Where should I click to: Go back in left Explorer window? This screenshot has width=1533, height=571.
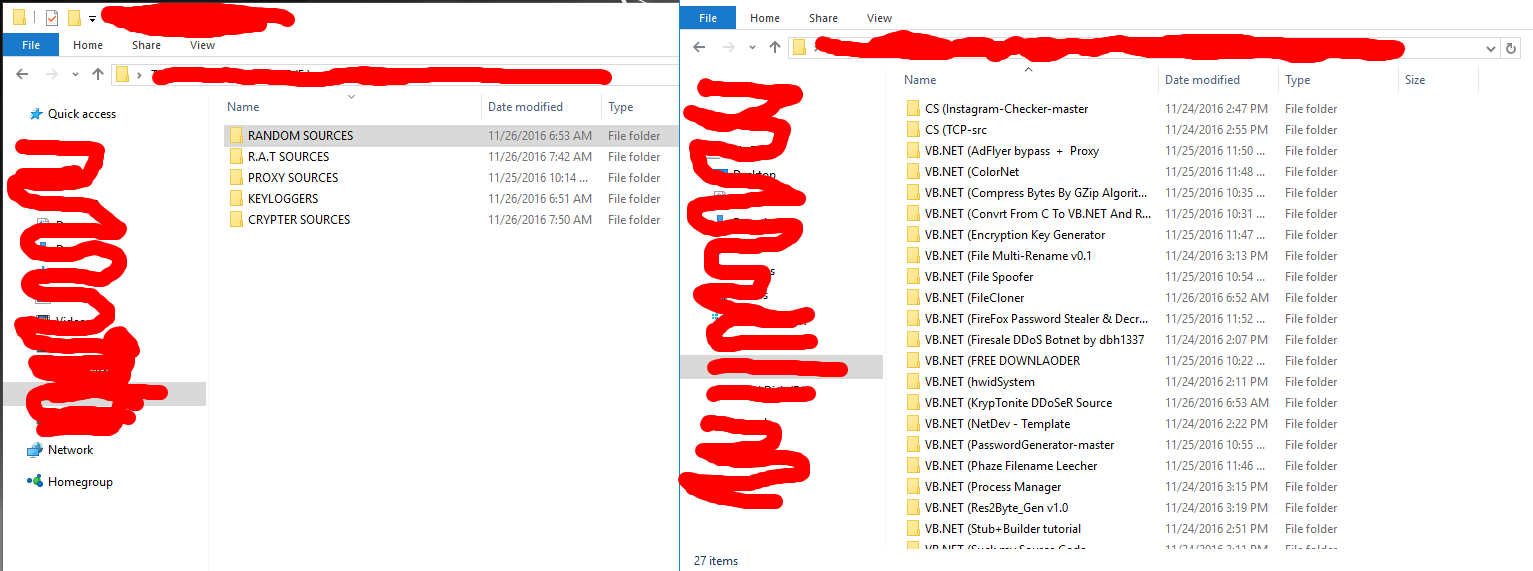coord(22,74)
